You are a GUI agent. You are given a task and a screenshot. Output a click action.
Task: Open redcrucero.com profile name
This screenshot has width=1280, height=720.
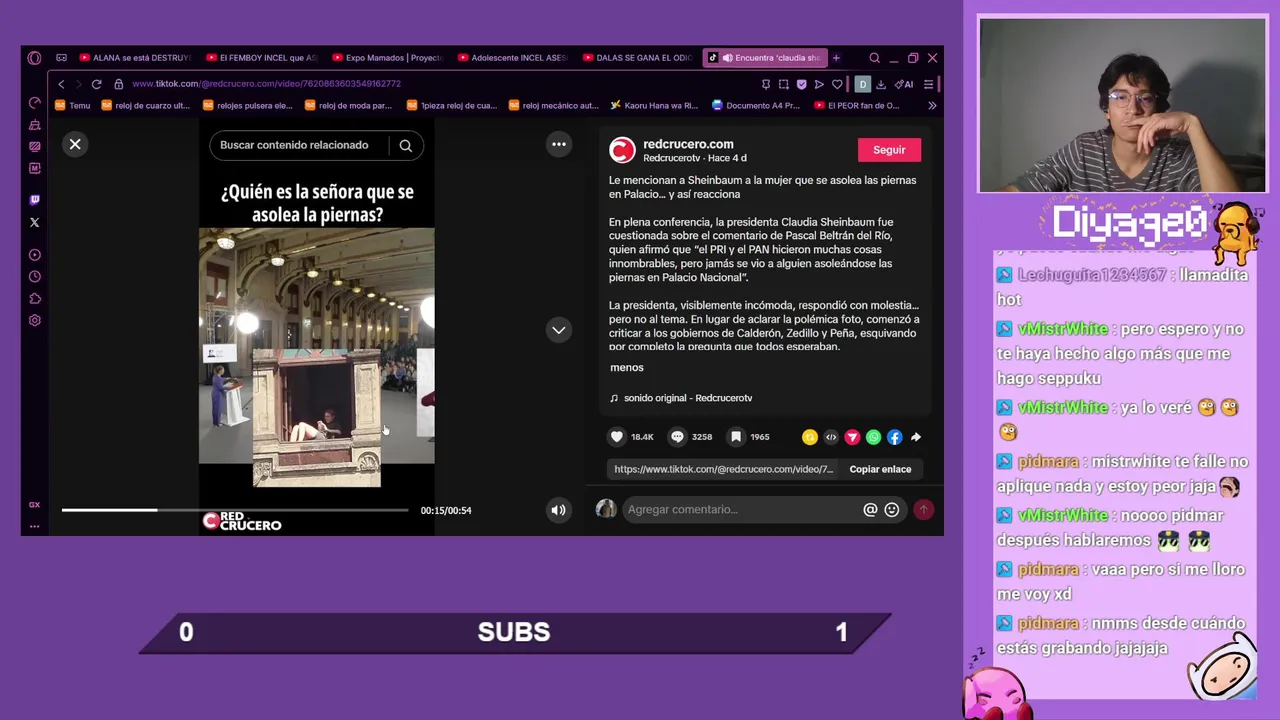pos(688,144)
